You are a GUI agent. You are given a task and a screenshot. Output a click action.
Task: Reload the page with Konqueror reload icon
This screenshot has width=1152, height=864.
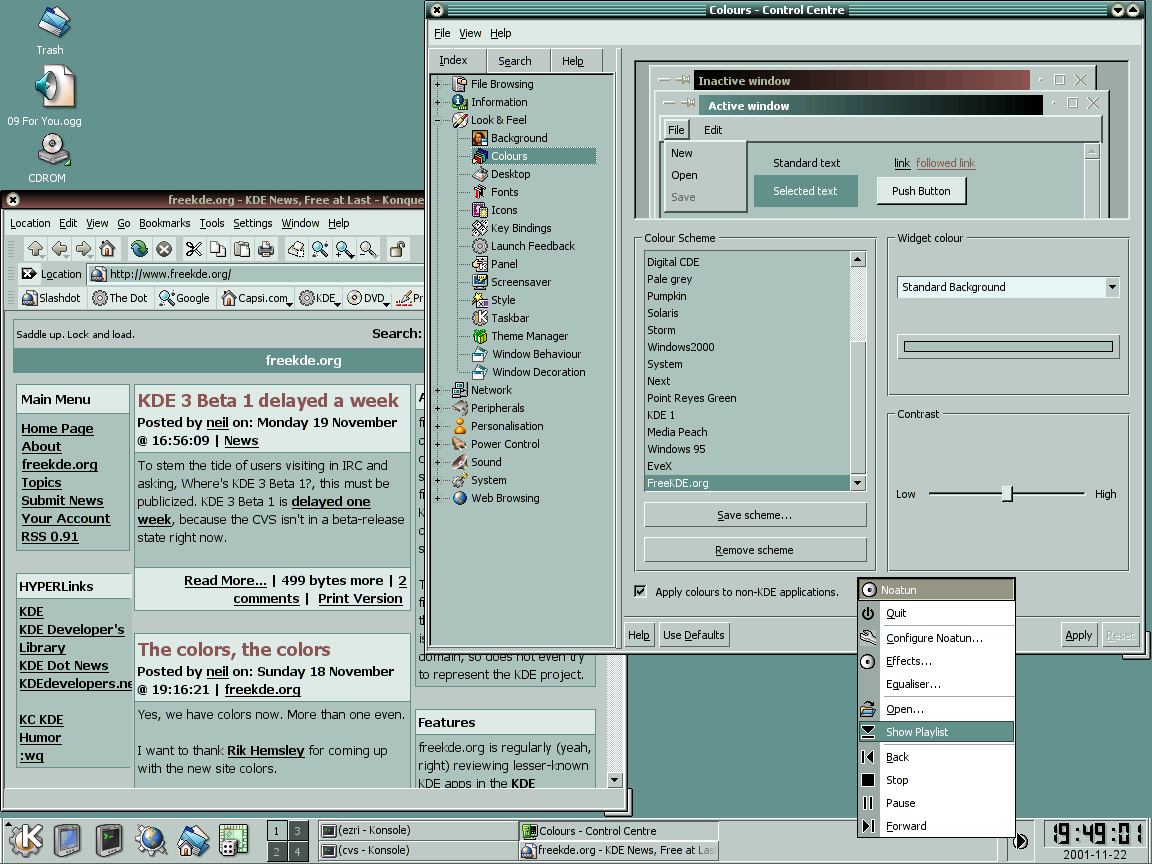(x=139, y=249)
